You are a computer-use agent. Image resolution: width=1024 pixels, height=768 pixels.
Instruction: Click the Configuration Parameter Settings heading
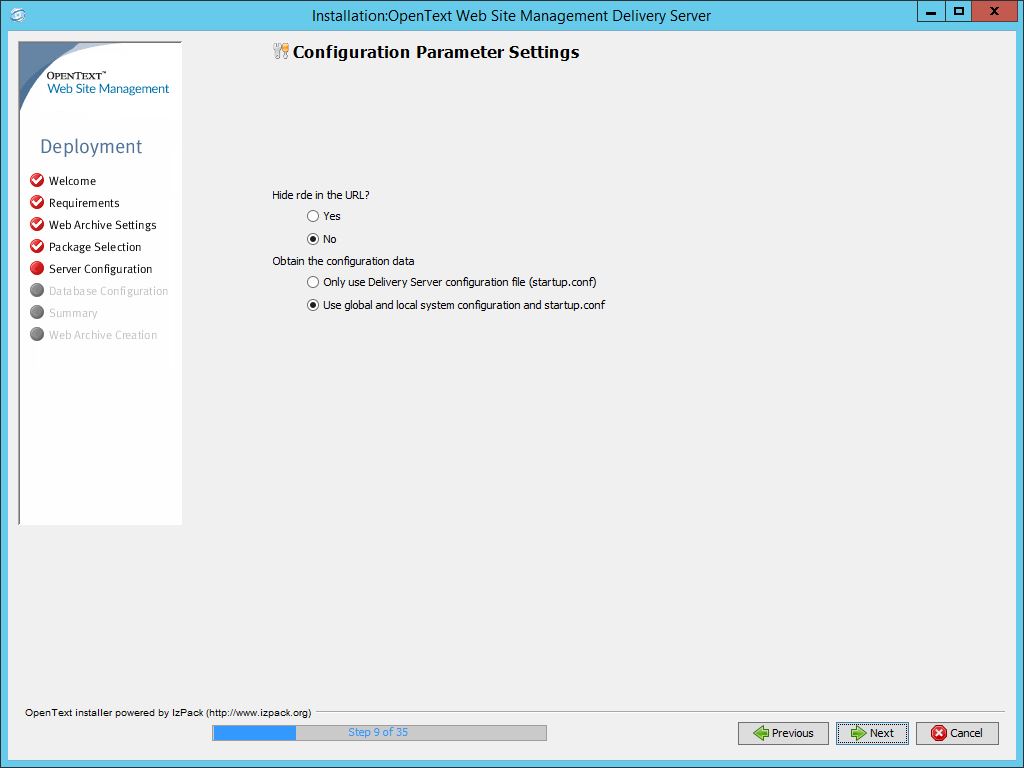(436, 52)
